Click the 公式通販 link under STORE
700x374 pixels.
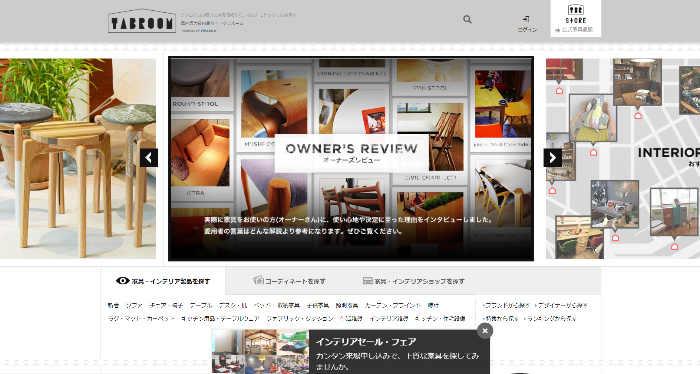point(574,30)
